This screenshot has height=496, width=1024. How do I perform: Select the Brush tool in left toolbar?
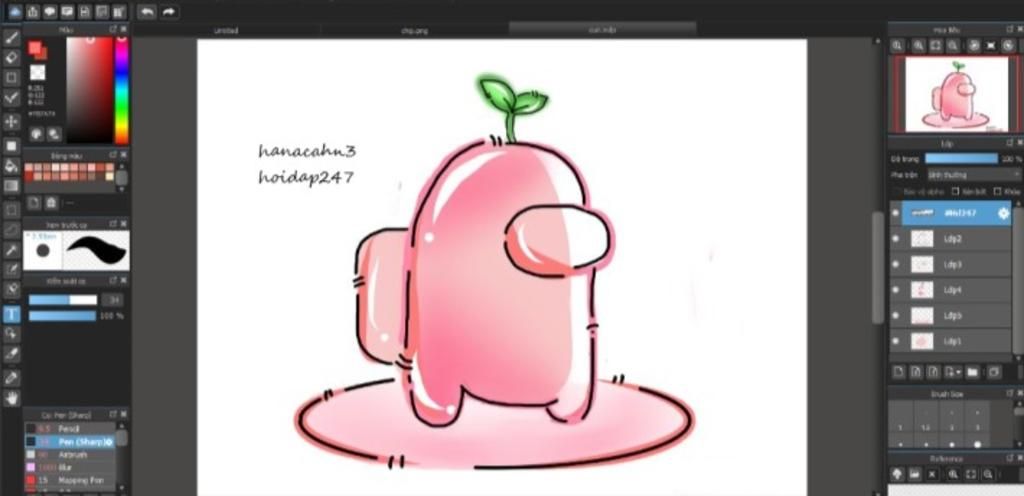11,37
